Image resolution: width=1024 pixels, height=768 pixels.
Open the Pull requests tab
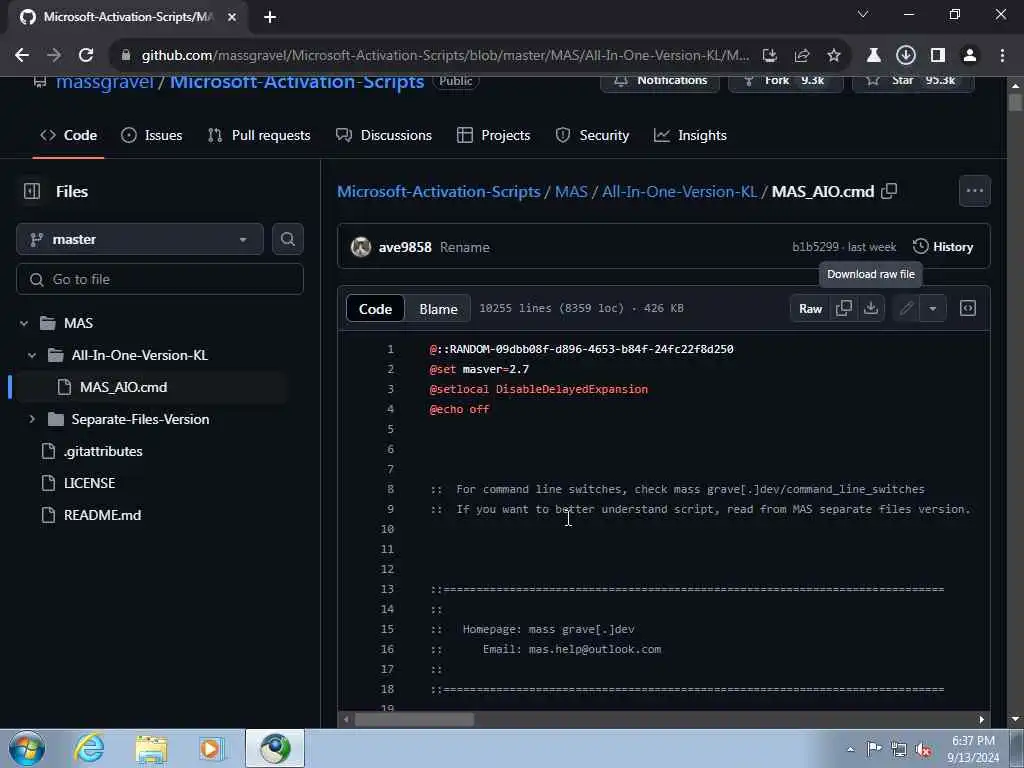(259, 135)
